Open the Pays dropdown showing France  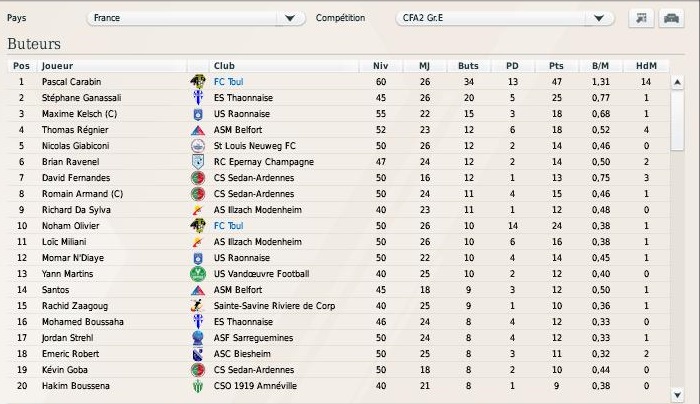coord(196,18)
